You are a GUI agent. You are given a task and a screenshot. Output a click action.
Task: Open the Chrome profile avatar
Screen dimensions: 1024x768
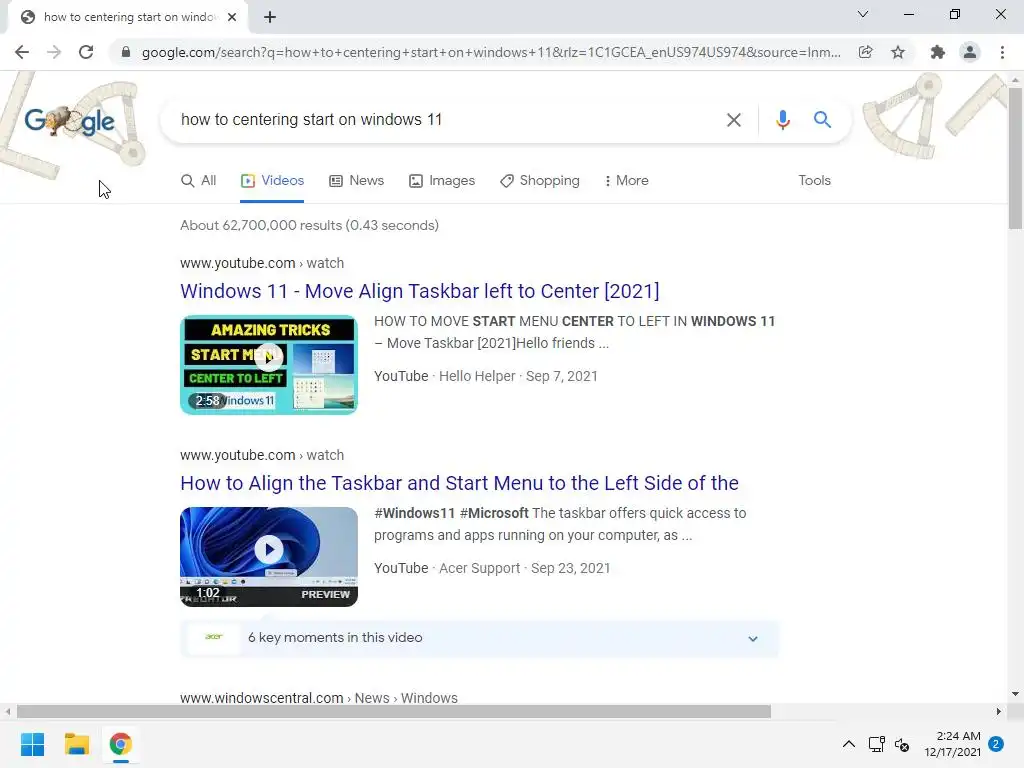(x=970, y=52)
